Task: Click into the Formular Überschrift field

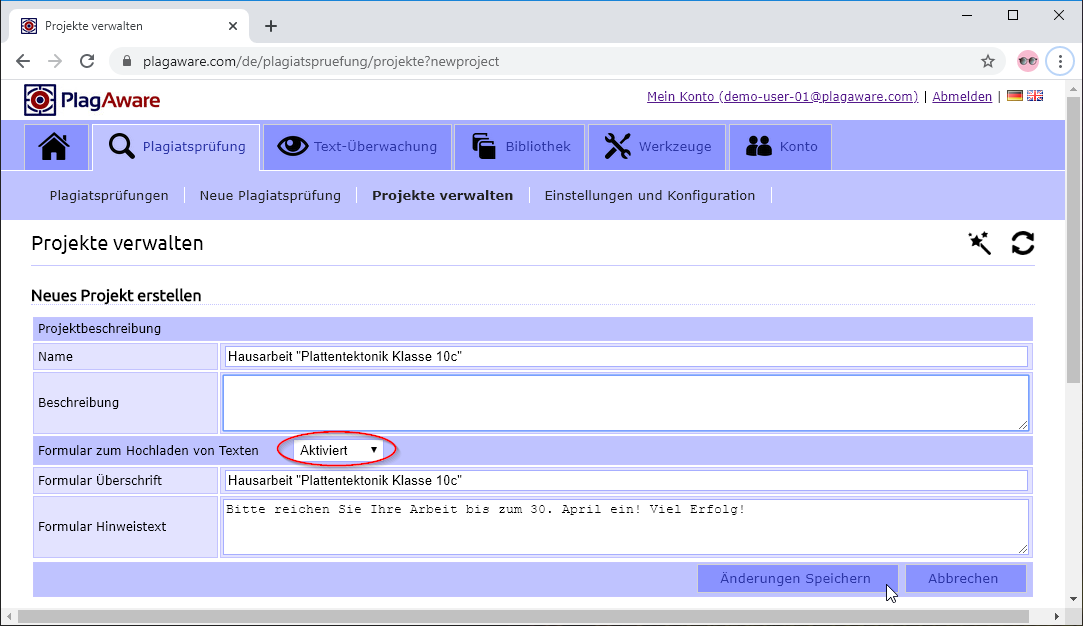Action: [626, 480]
